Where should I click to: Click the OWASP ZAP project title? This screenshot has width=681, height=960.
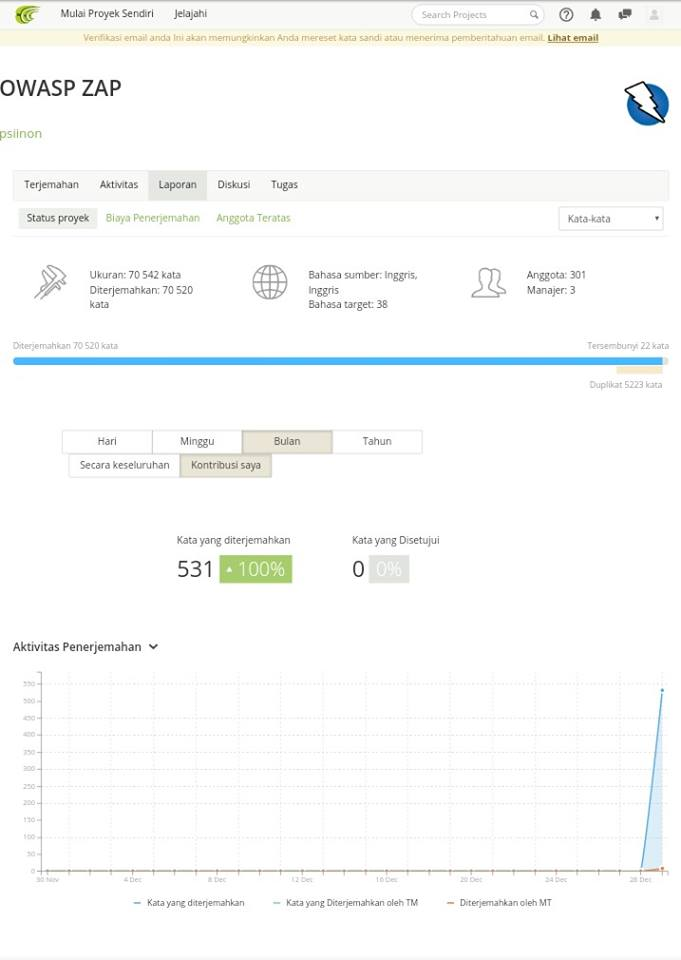pyautogui.click(x=61, y=88)
